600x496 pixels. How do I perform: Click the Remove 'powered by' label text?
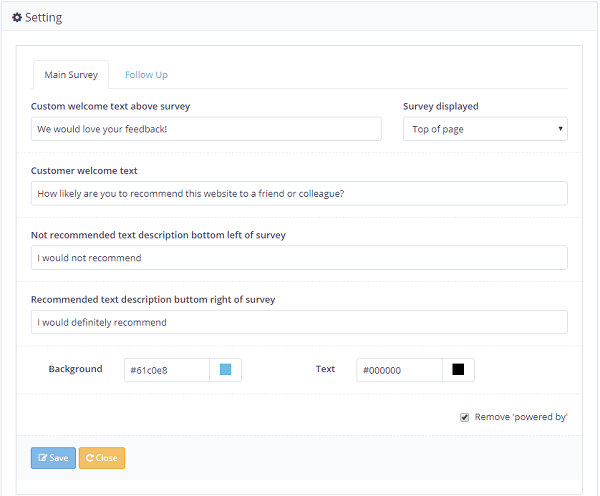click(521, 417)
